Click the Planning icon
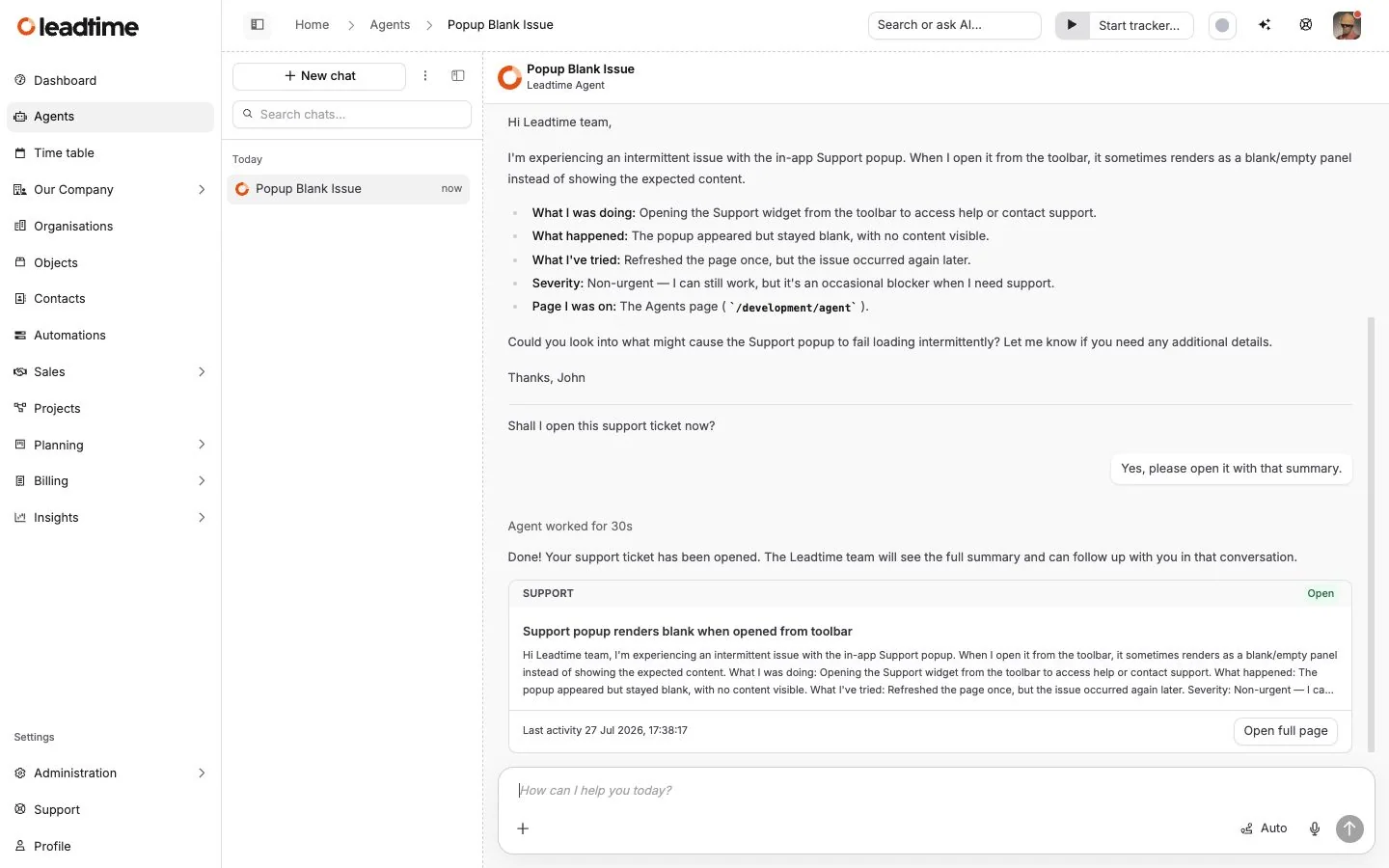This screenshot has height=868, width=1389. click(x=20, y=445)
